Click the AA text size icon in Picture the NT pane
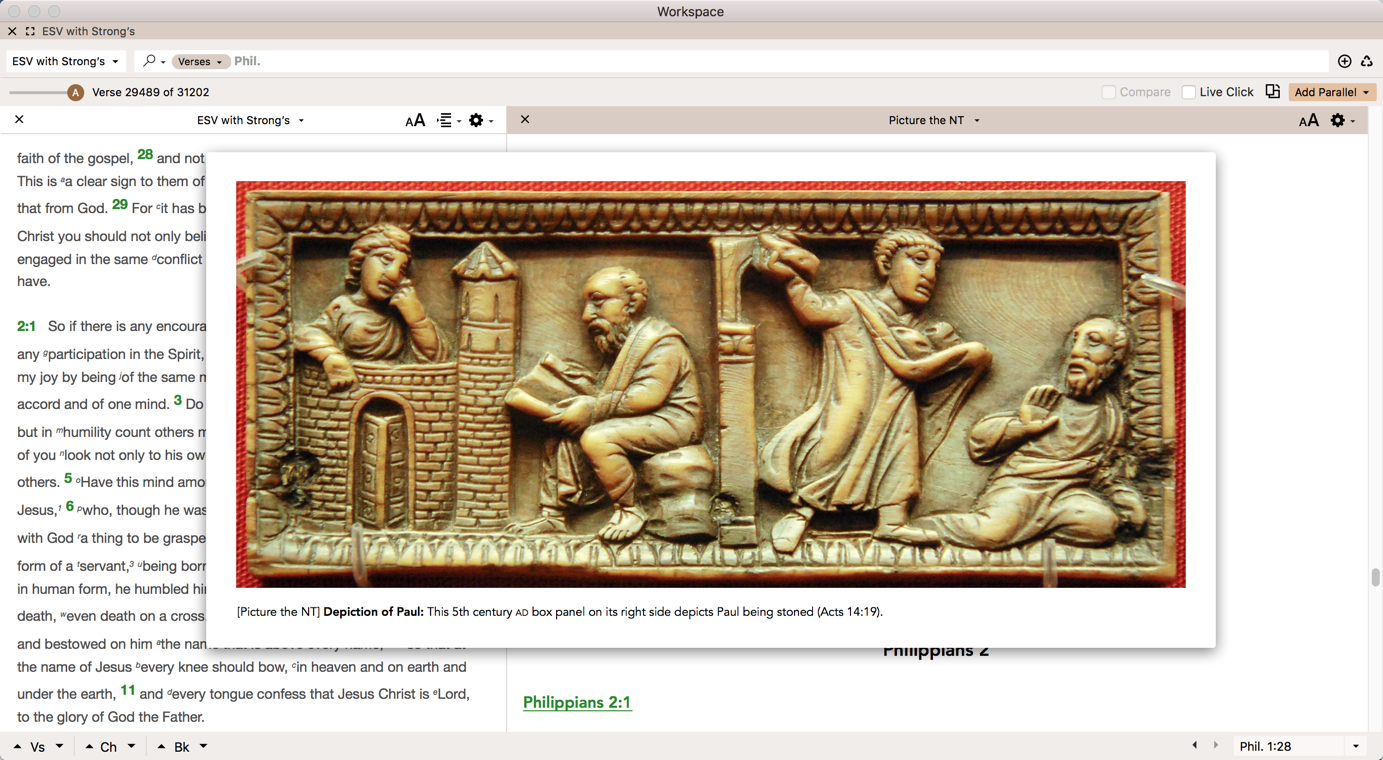This screenshot has height=760, width=1383. [x=1308, y=120]
